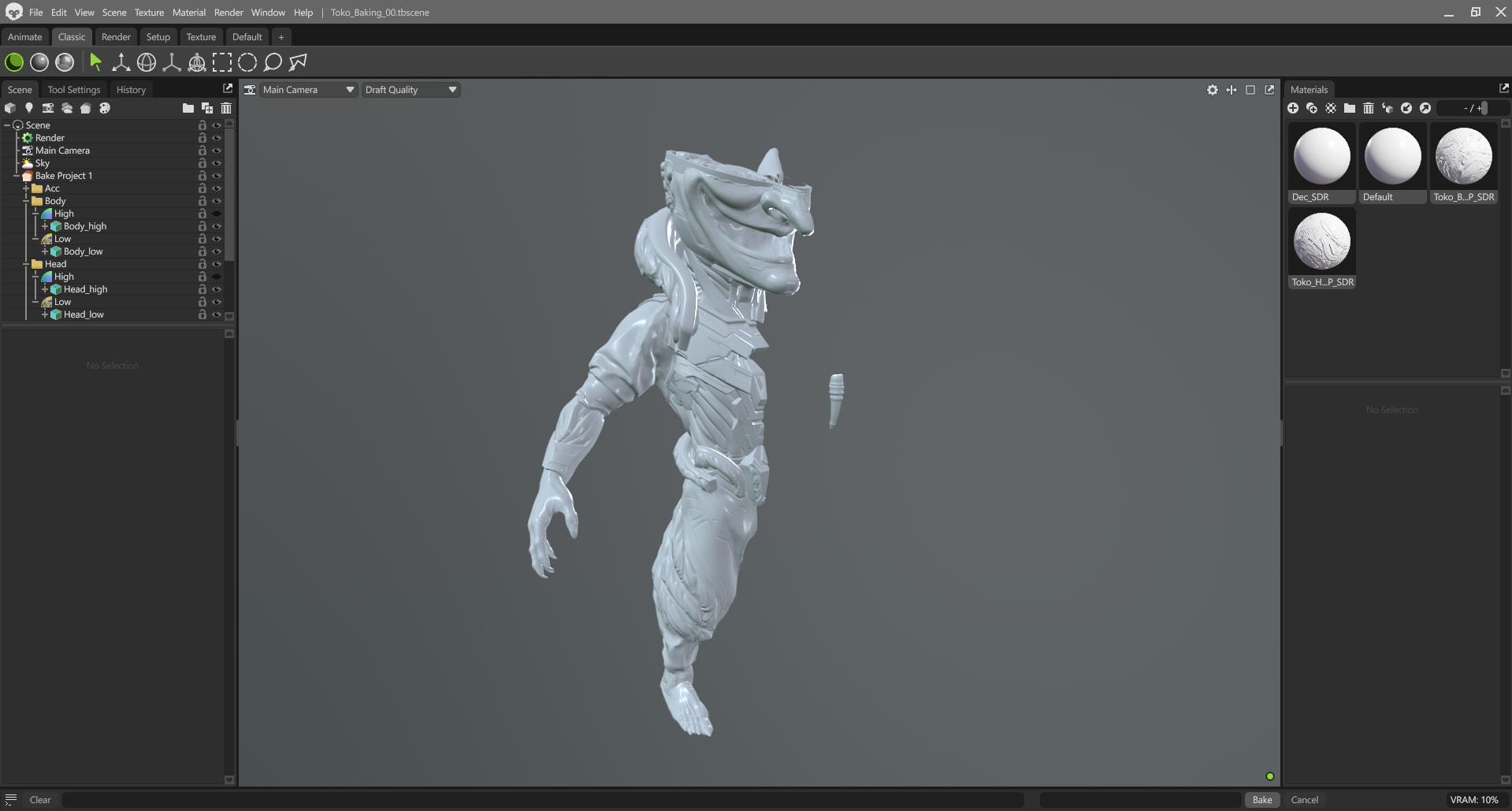Open the Draft Quality dropdown

[411, 90]
